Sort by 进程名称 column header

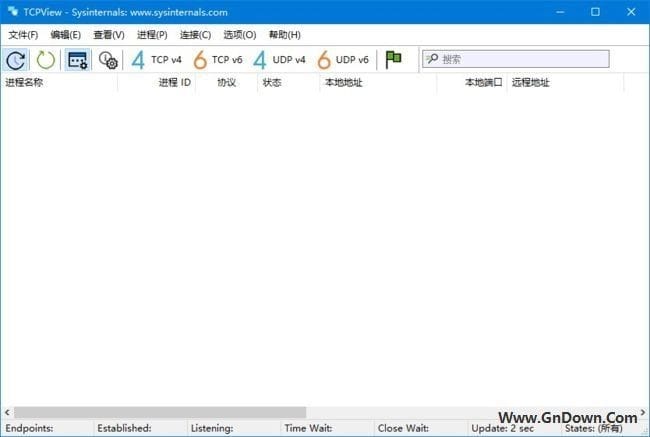pos(59,83)
